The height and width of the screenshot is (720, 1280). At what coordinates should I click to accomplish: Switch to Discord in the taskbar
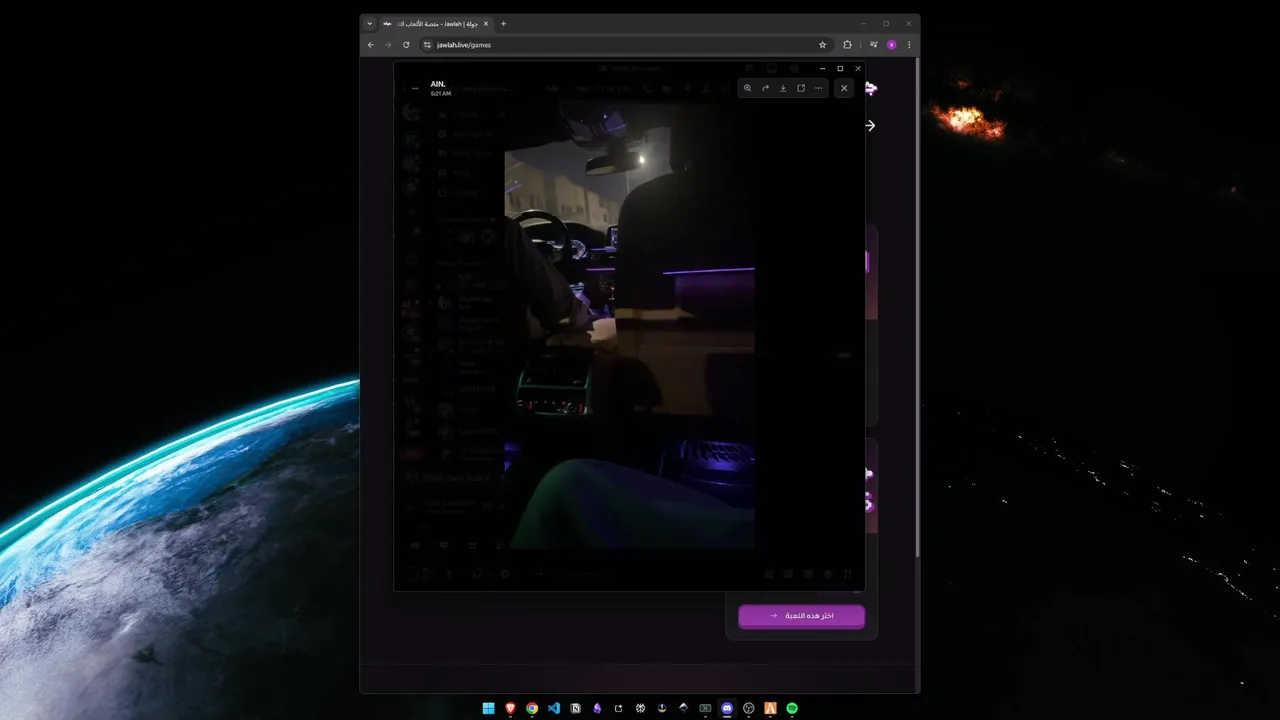point(727,708)
